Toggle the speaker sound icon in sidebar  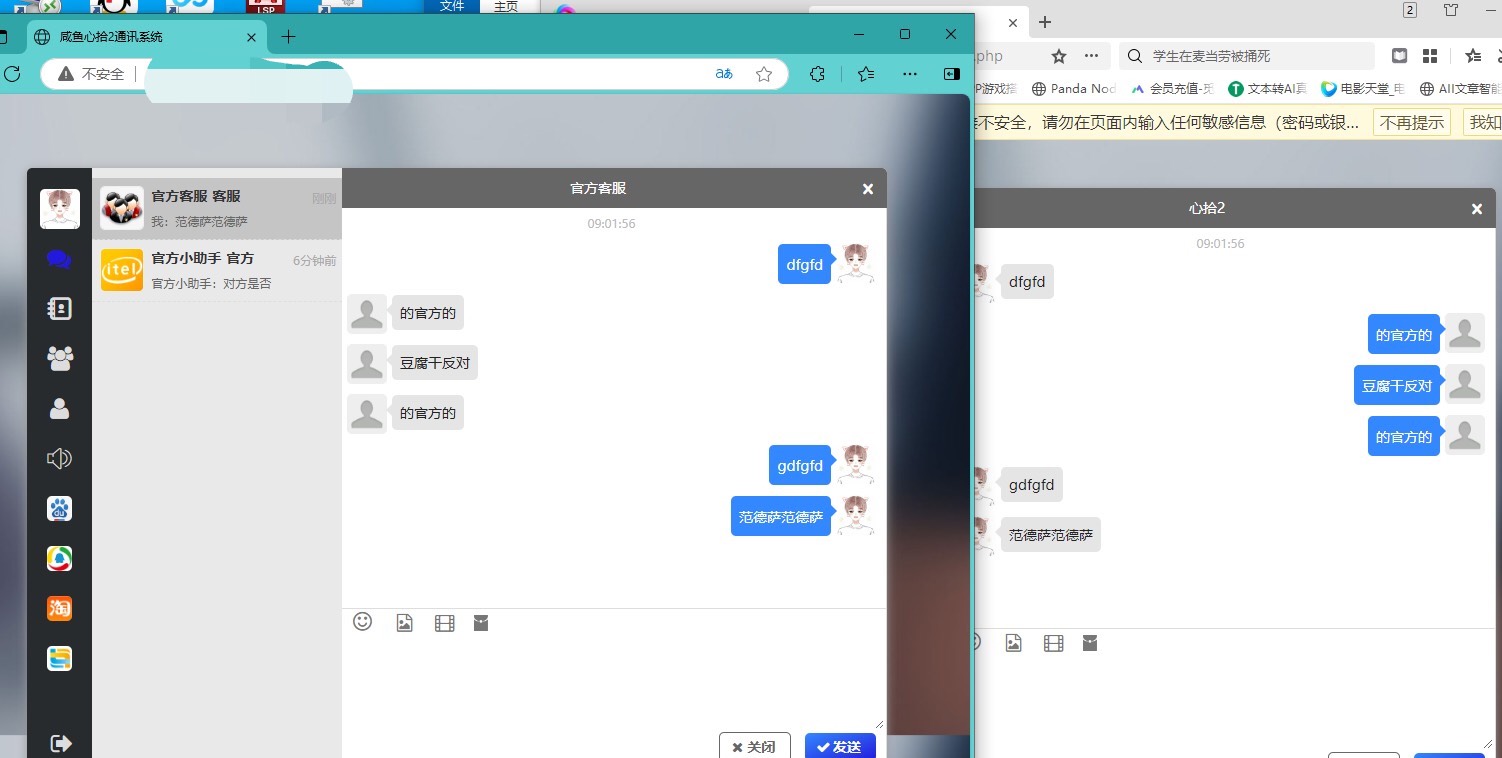[x=59, y=458]
